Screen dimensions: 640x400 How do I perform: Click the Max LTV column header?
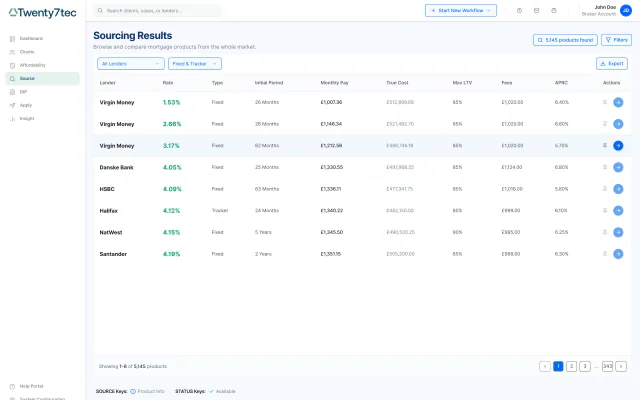(462, 83)
